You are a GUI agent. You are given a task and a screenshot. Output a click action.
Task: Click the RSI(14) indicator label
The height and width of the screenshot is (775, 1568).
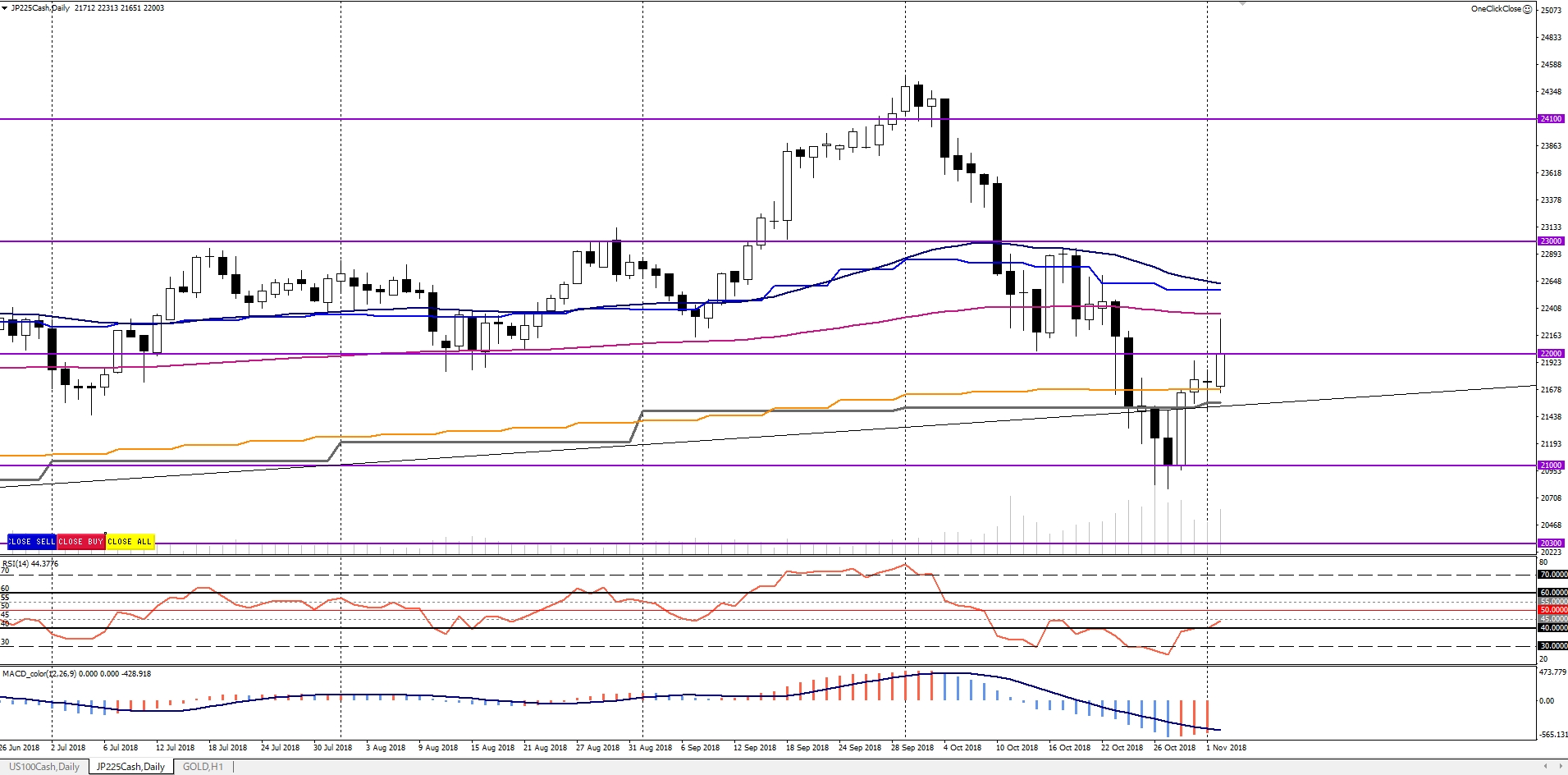(30, 564)
